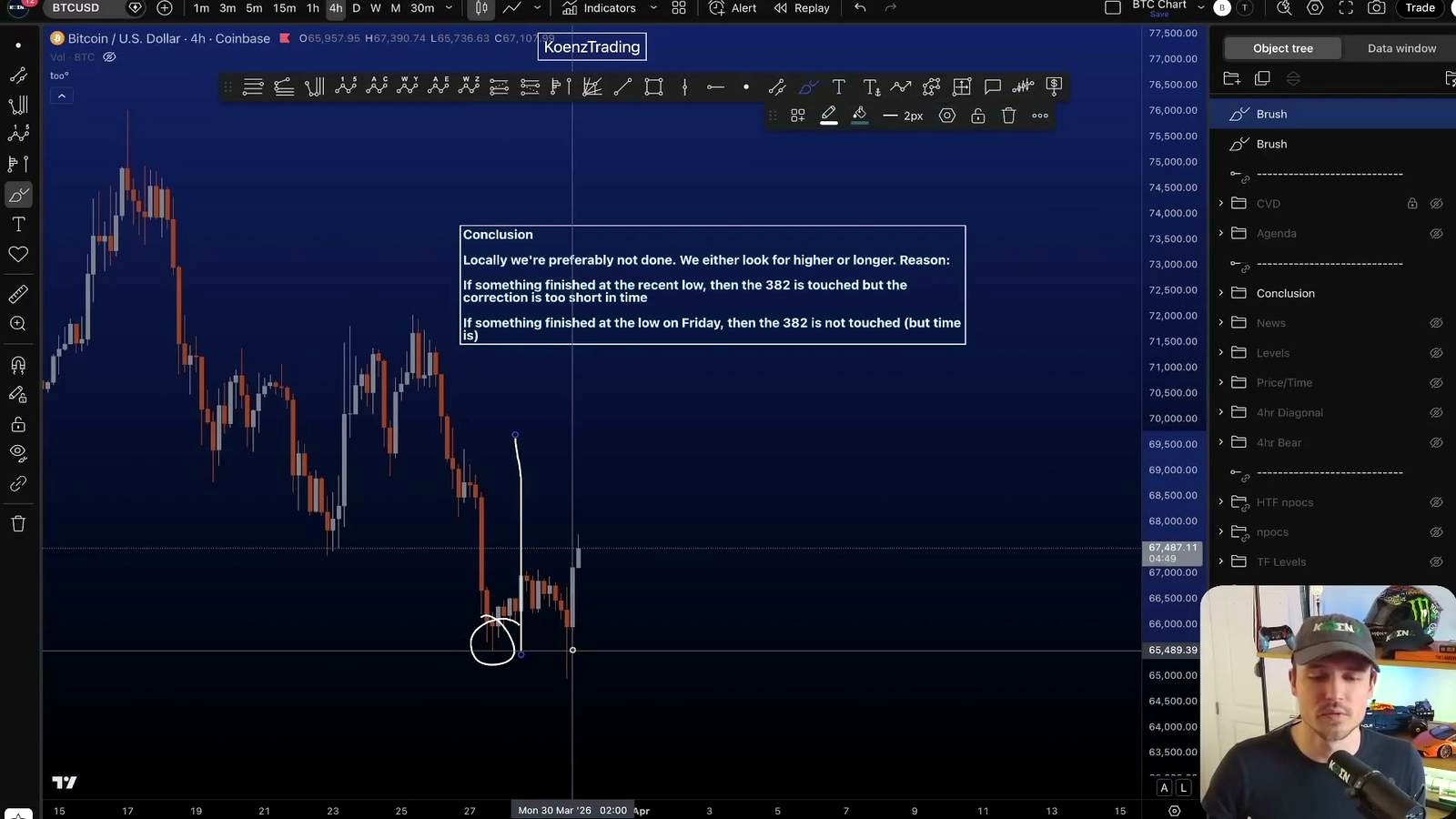
Task: Expand the News folder tree arrow
Action: coord(1221,323)
